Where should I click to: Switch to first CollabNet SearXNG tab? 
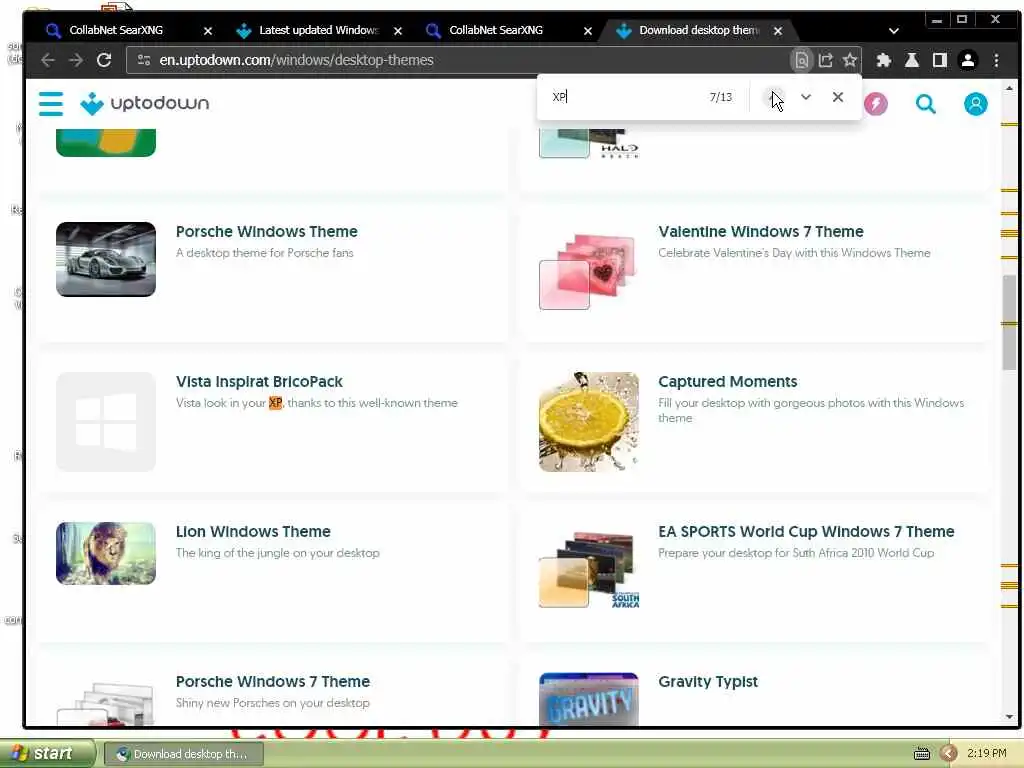pos(116,30)
